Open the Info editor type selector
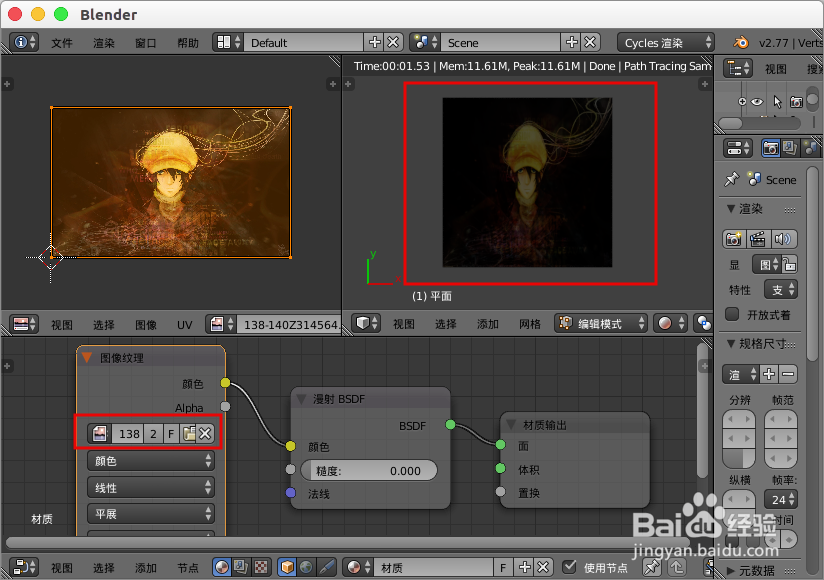824x580 pixels. point(24,43)
